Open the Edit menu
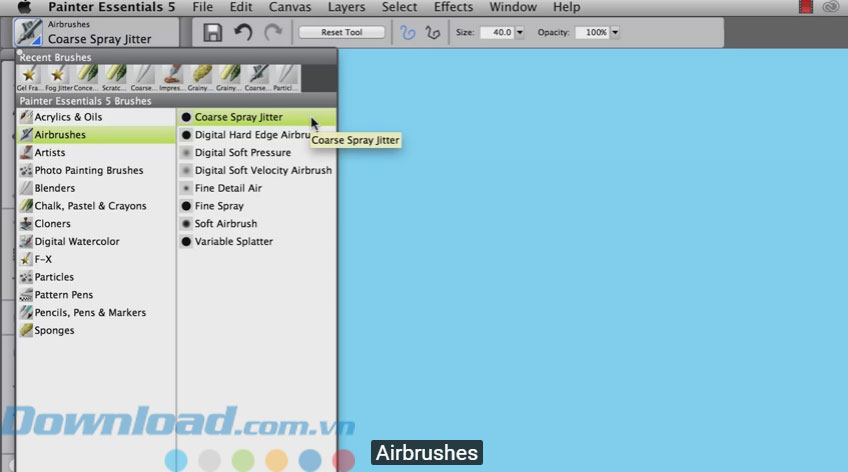Viewport: 848px width, 472px height. point(241,7)
